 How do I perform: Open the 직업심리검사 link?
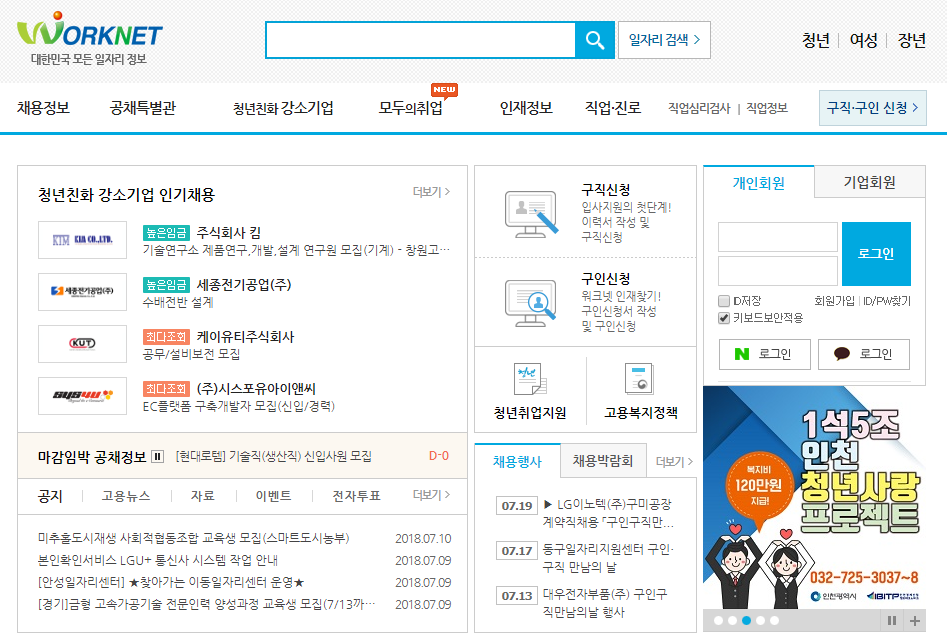tap(699, 108)
